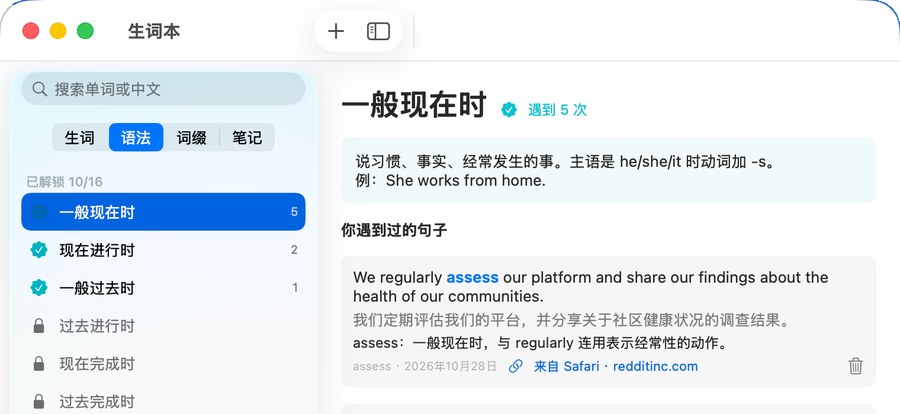Select the 现在进行时 grammar row
The image size is (900, 414).
click(163, 250)
